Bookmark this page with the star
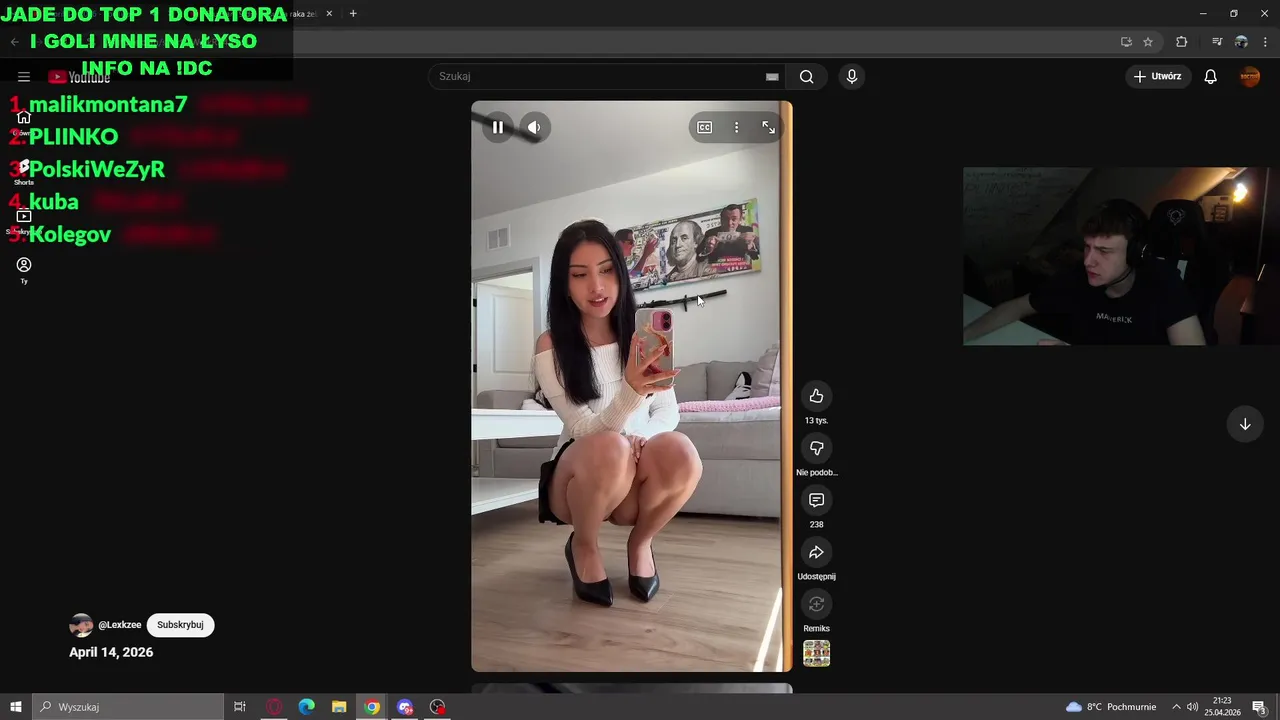This screenshot has width=1280, height=720. tap(1148, 42)
